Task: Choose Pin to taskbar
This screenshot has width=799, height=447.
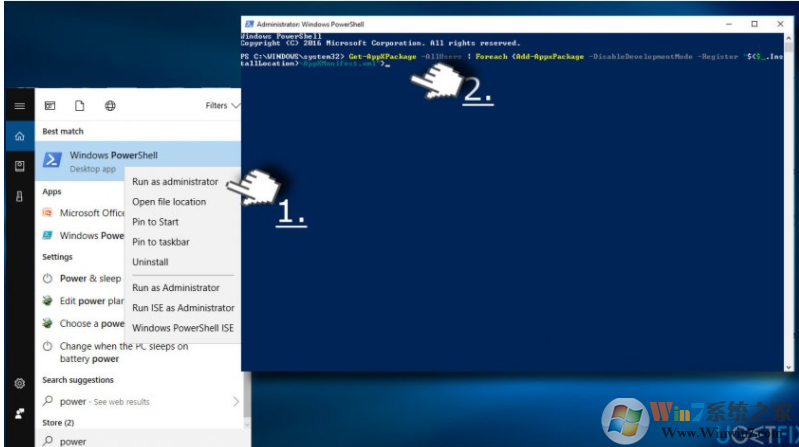Action: [160, 242]
